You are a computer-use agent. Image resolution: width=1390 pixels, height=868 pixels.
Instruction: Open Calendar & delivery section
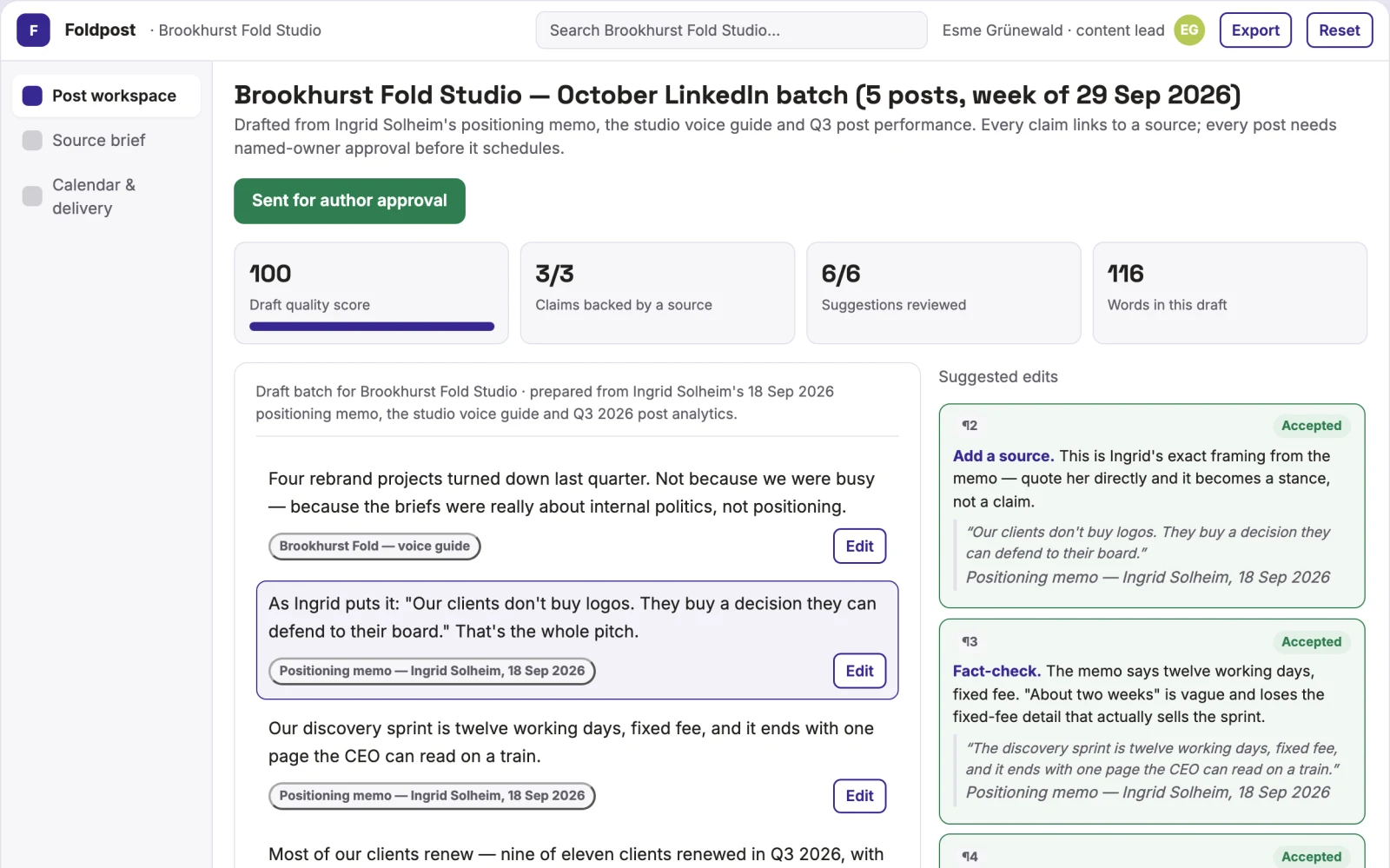tap(106, 196)
